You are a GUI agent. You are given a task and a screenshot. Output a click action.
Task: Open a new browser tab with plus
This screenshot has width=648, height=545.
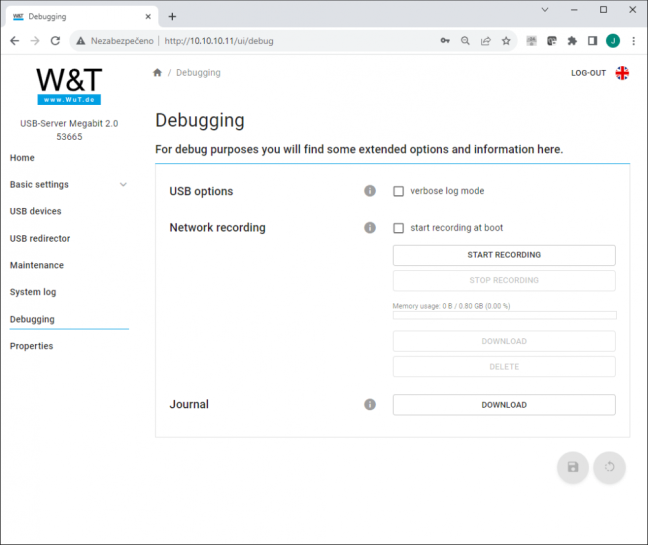point(172,17)
